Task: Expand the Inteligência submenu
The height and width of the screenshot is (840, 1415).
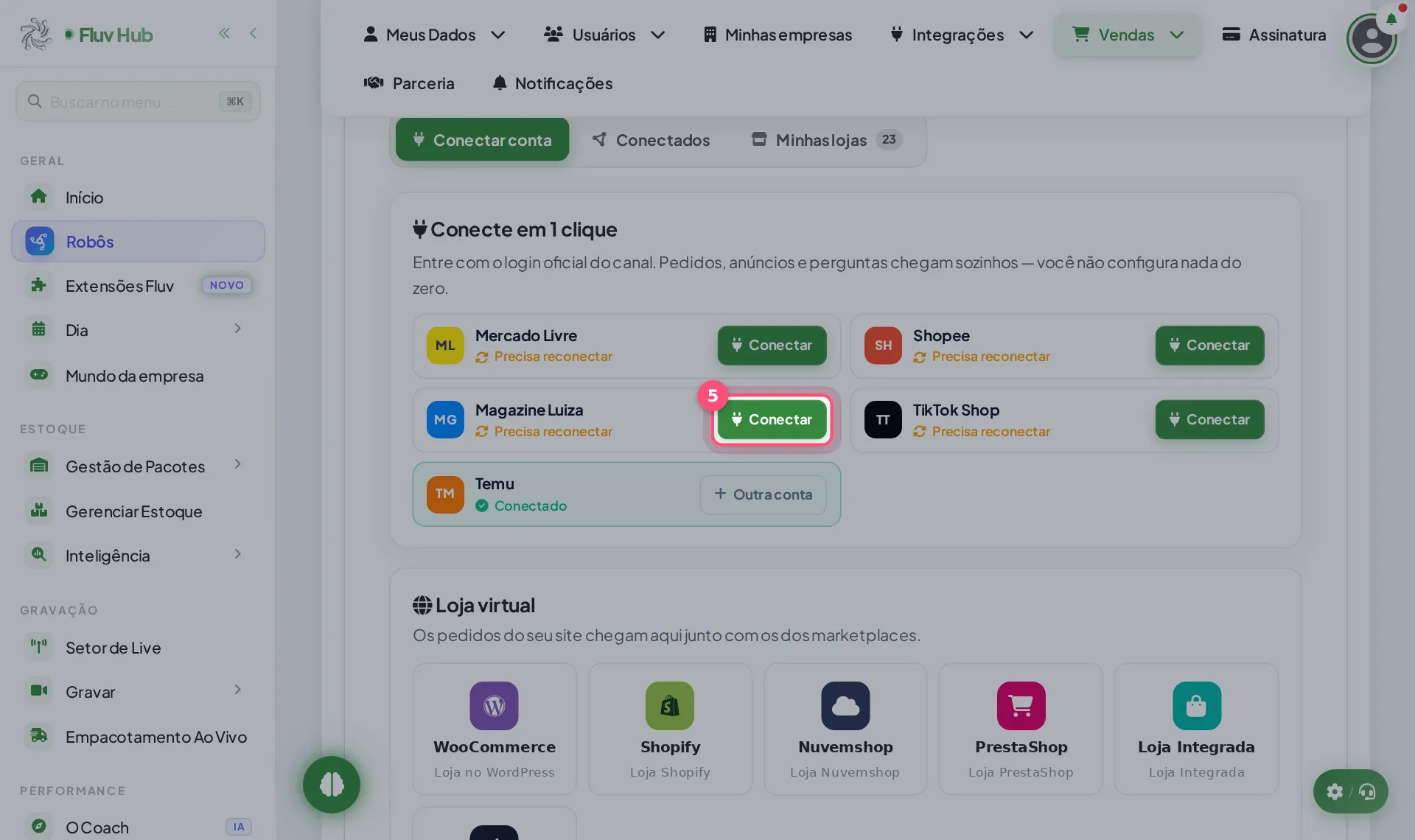Action: [237, 554]
